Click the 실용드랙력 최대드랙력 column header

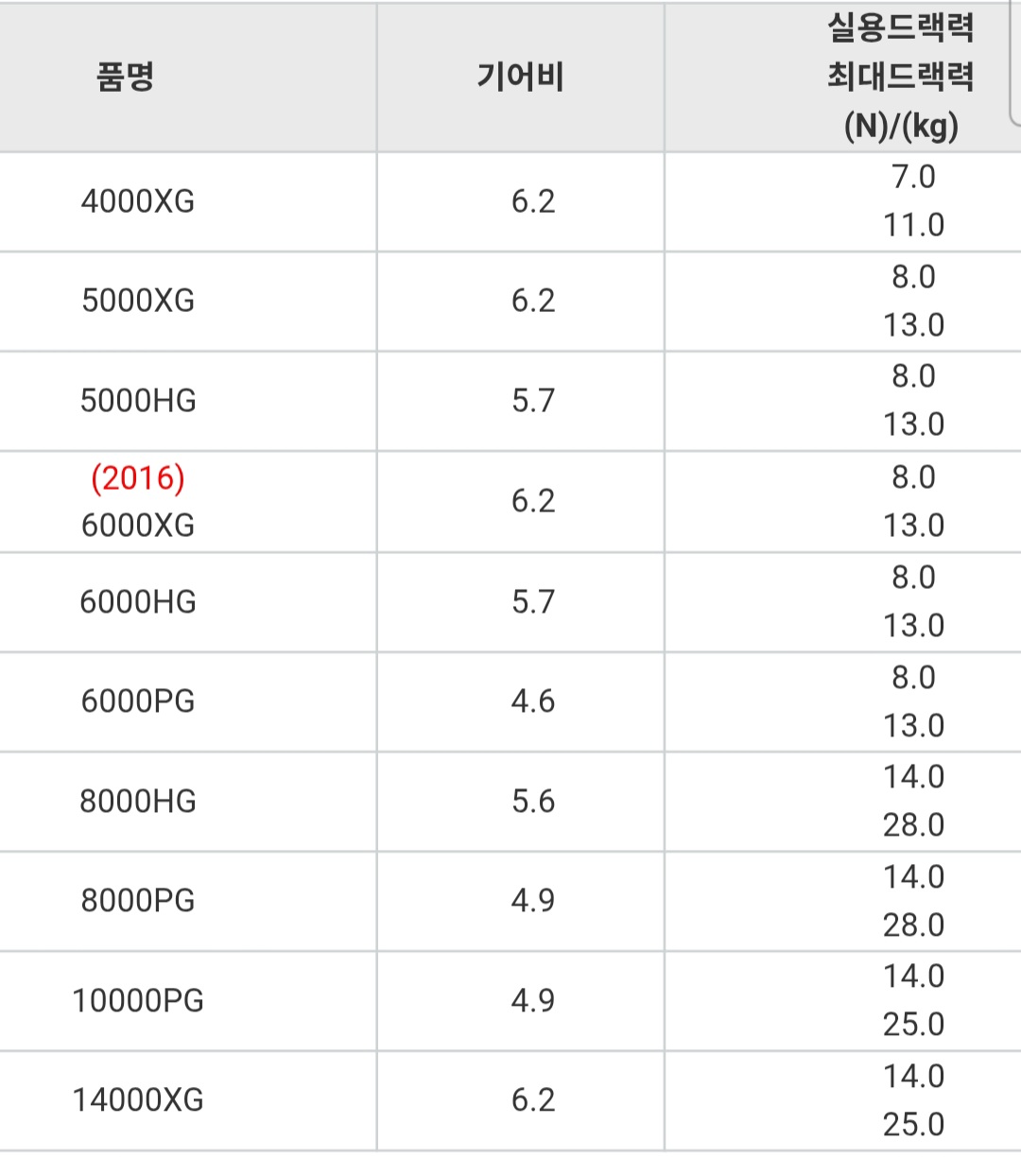[901, 77]
